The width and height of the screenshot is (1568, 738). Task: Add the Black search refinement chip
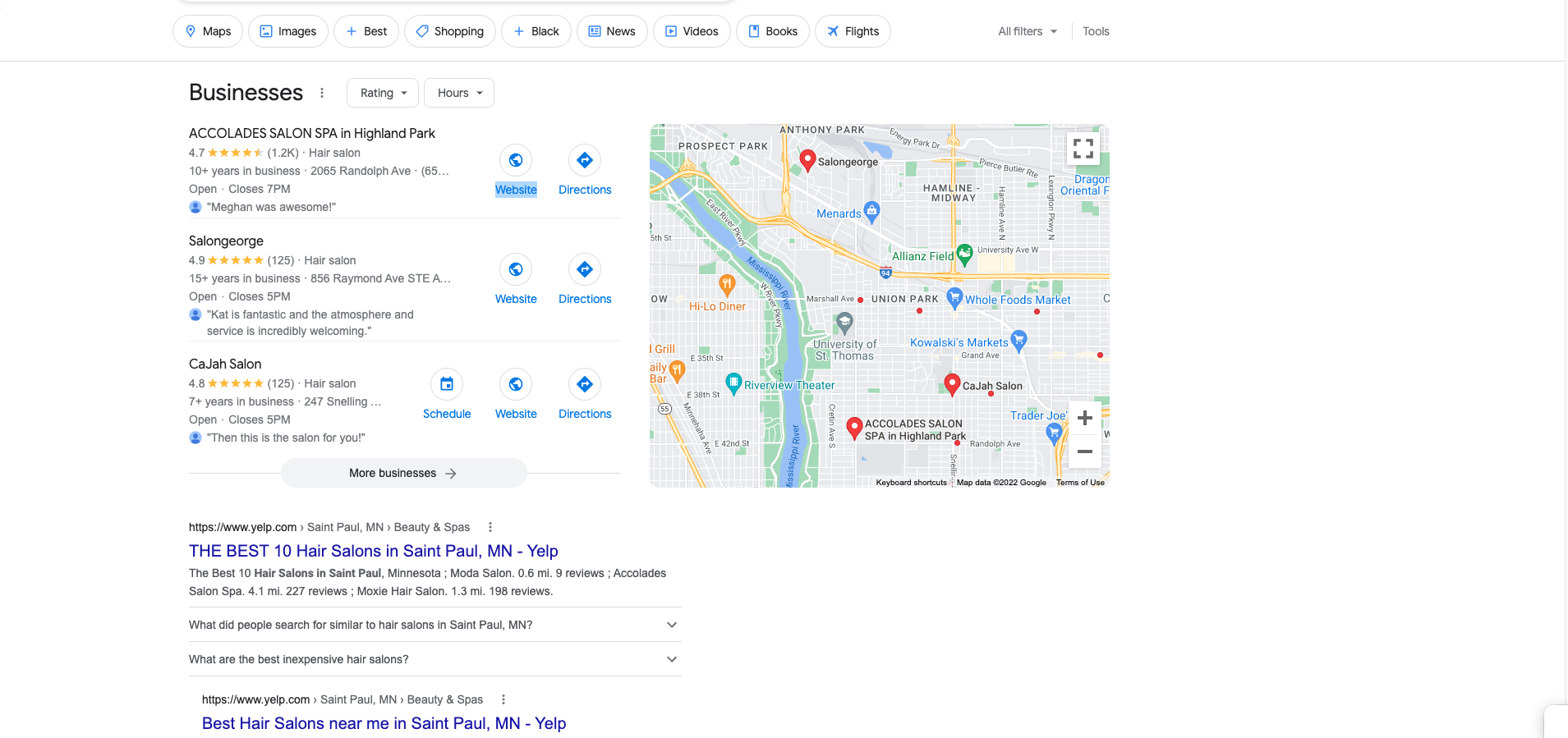pyautogui.click(x=536, y=31)
